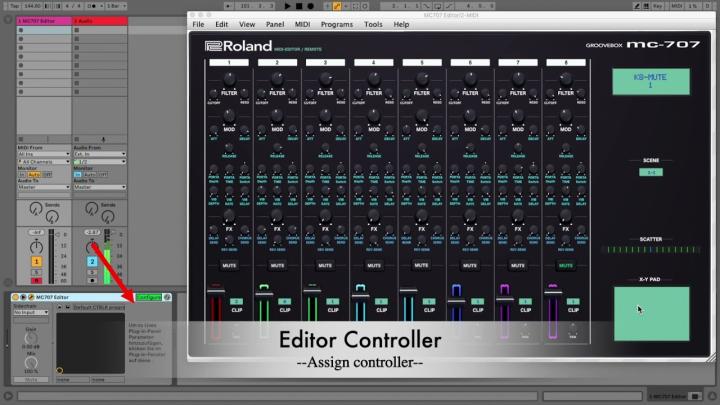Open the 1/2 input channel dropdown

(x=100, y=162)
